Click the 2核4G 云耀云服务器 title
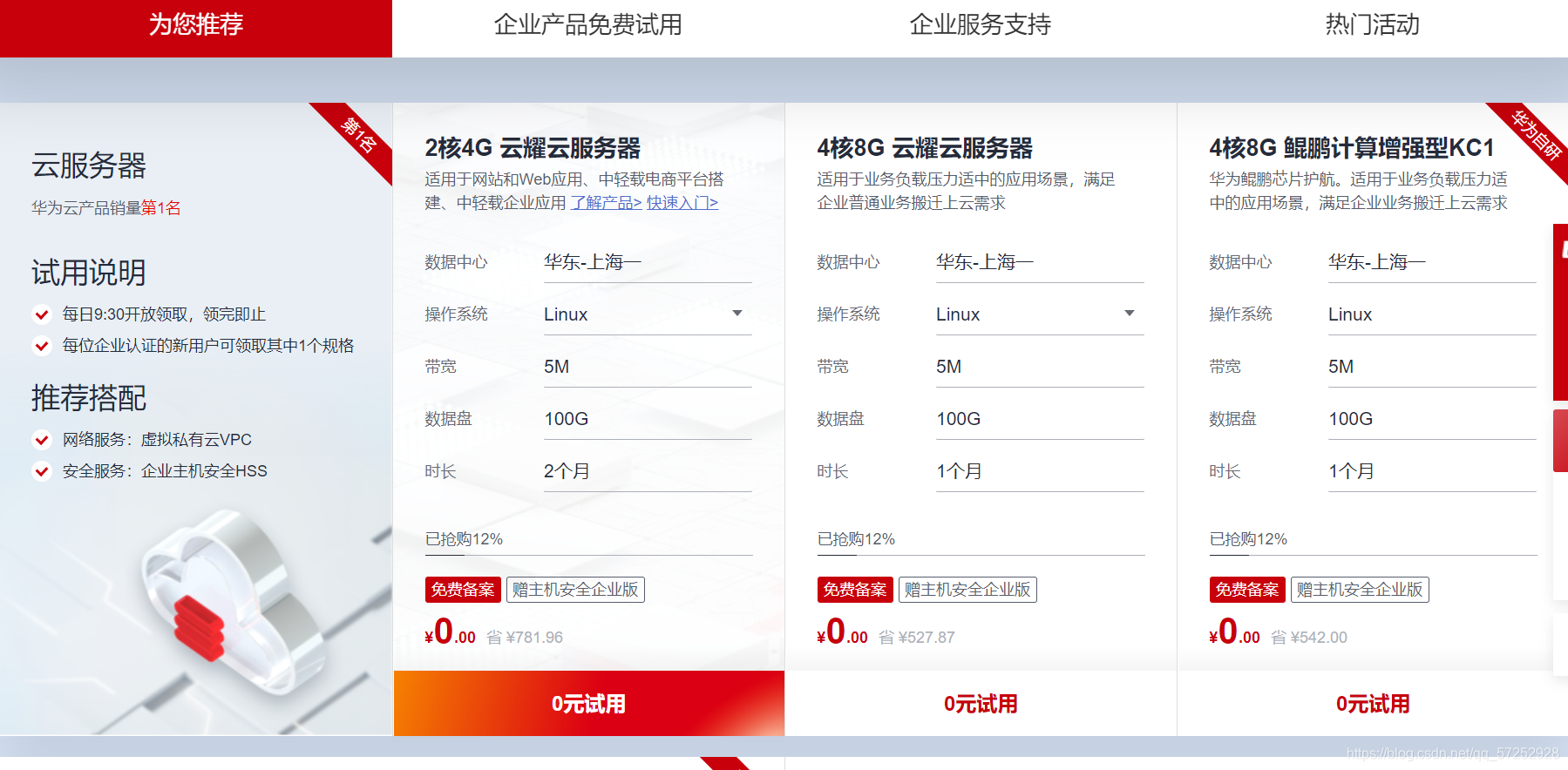This screenshot has height=770, width=1568. [533, 148]
